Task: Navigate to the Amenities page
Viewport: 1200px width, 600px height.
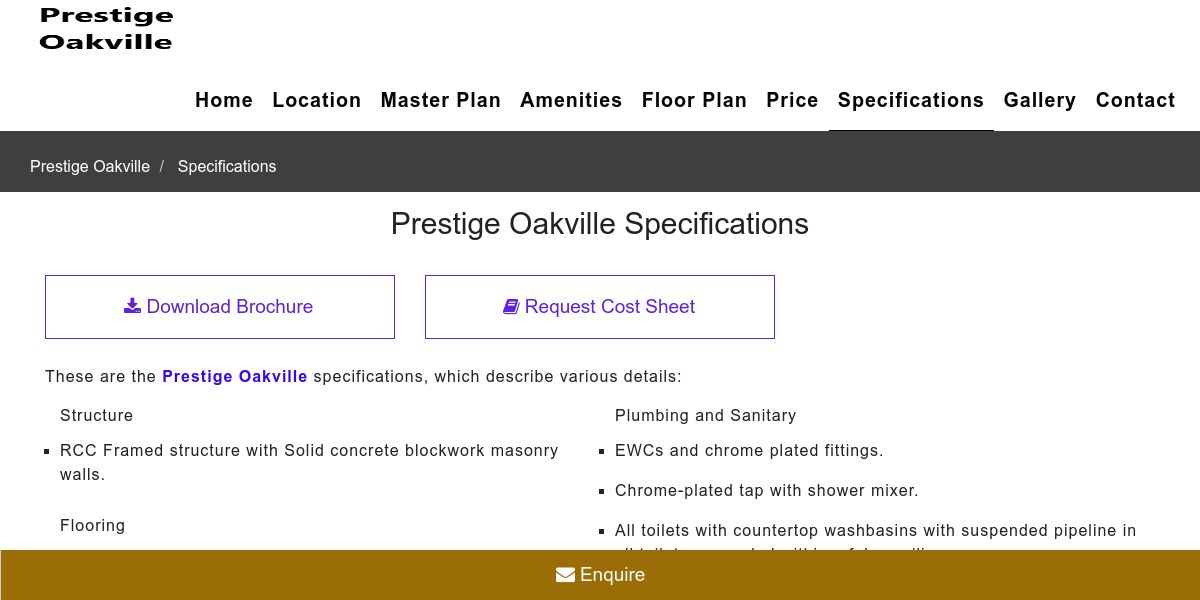Action: click(571, 100)
